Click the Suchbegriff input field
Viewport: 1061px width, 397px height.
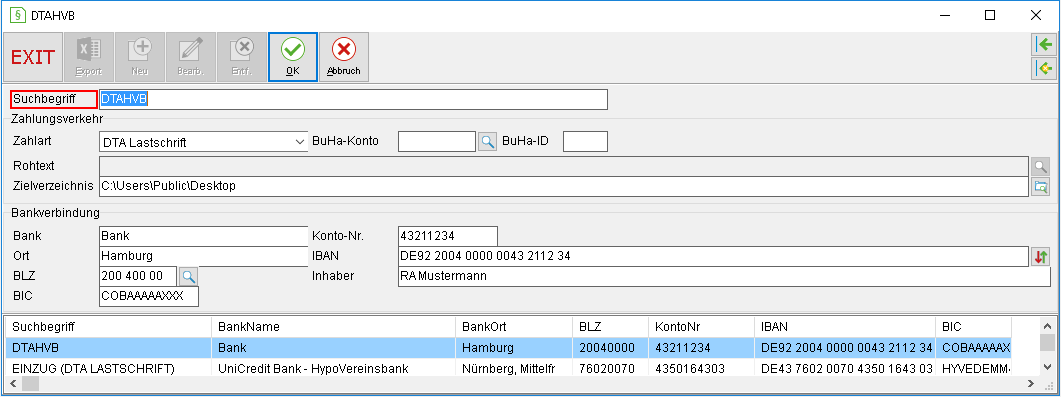(x=353, y=99)
